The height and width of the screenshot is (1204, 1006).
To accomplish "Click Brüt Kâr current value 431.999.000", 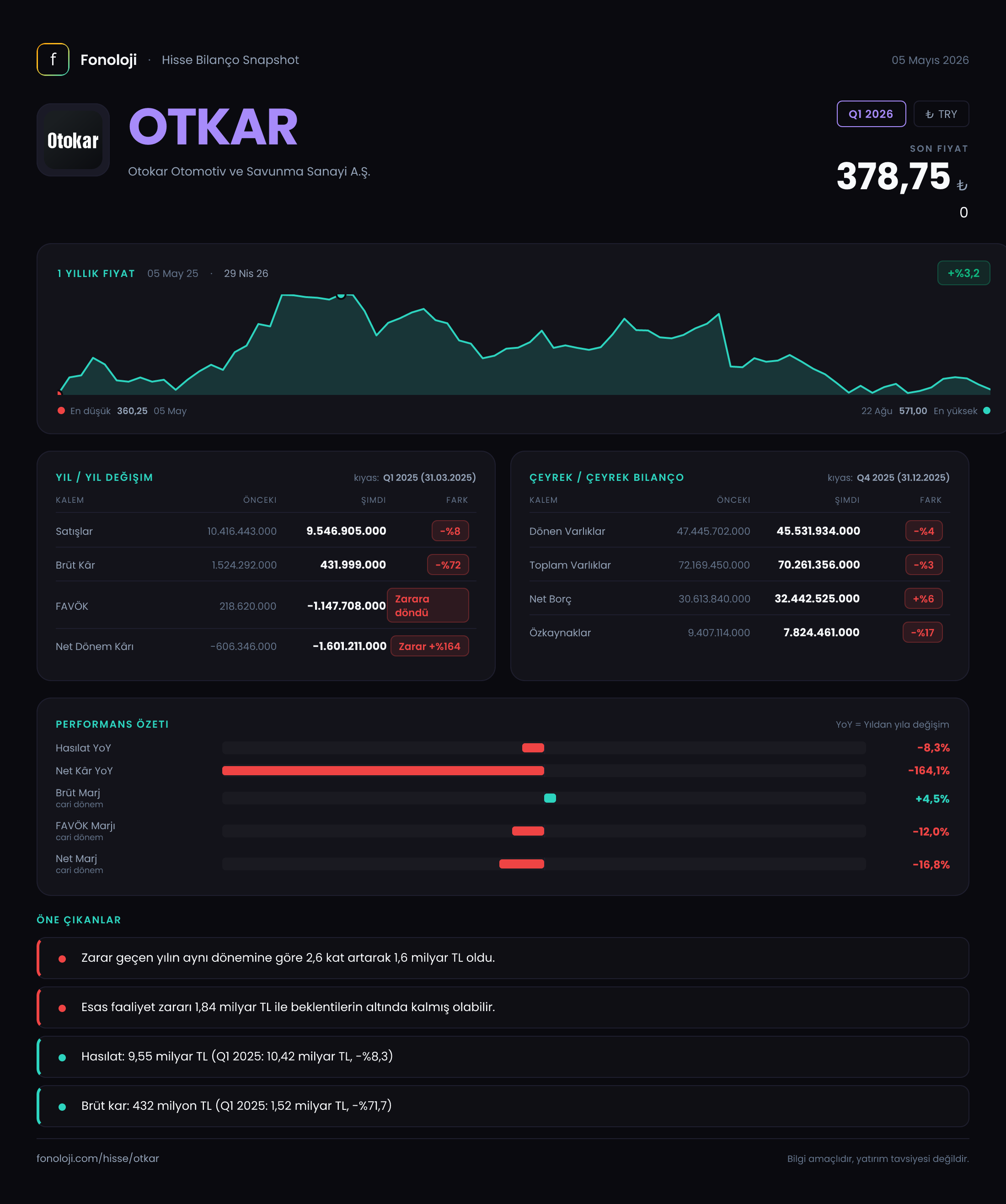I will tap(353, 565).
